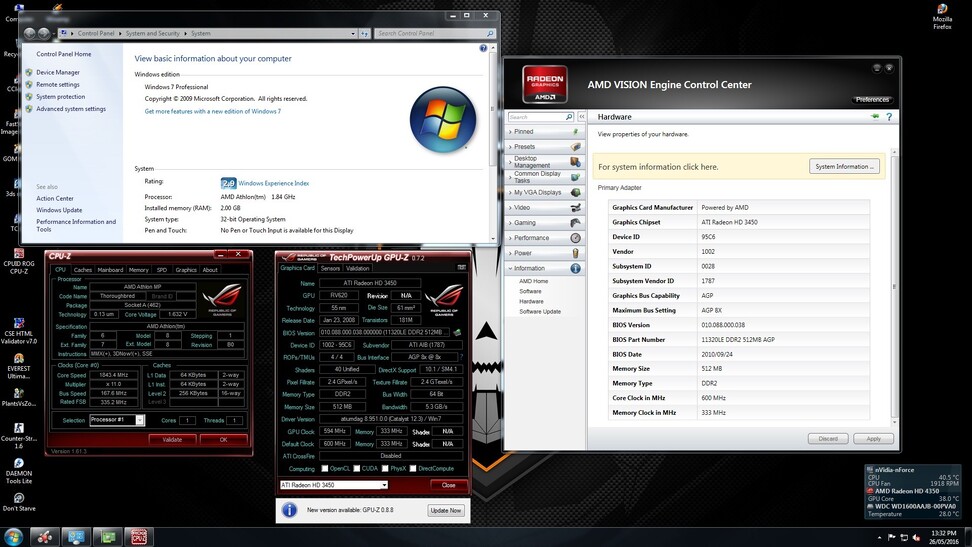Switch to Sensors tab in GPU-Z
Viewport: 972px width, 547px height.
tap(330, 269)
